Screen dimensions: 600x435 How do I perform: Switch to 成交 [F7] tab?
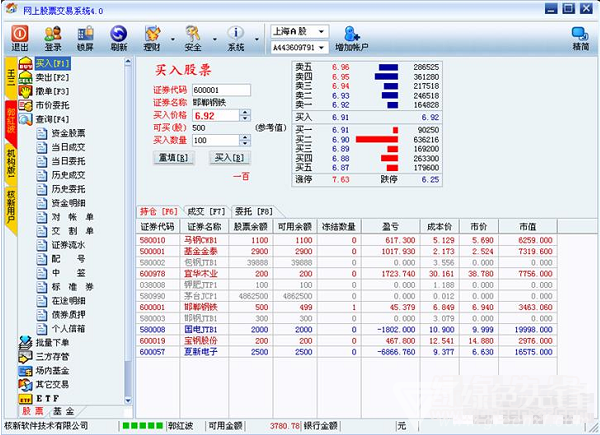pyautogui.click(x=206, y=212)
